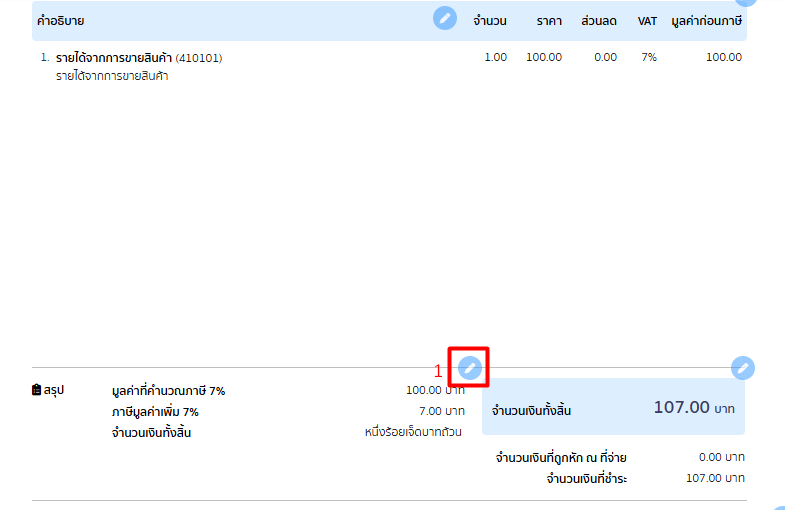Click the สรุป section heading
The width and height of the screenshot is (785, 510).
click(54, 389)
